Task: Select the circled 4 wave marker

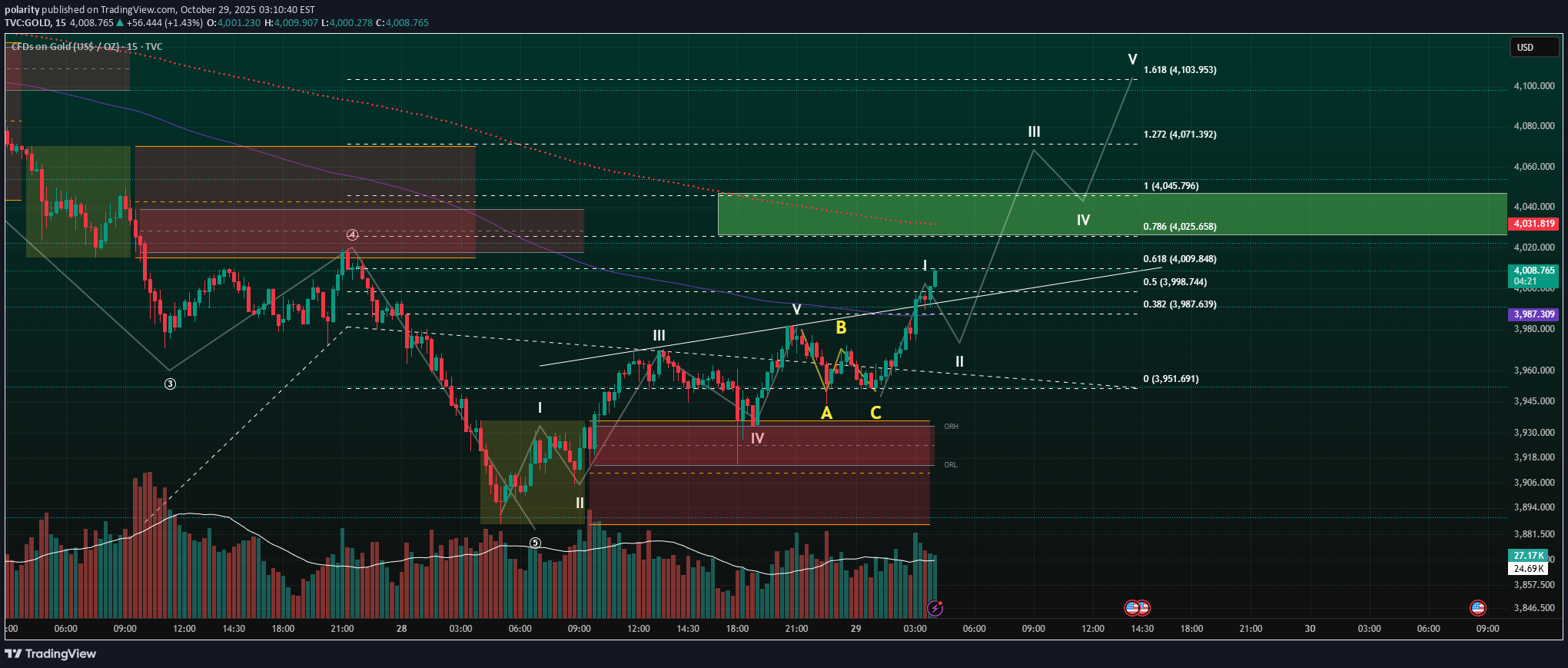Action: [352, 234]
